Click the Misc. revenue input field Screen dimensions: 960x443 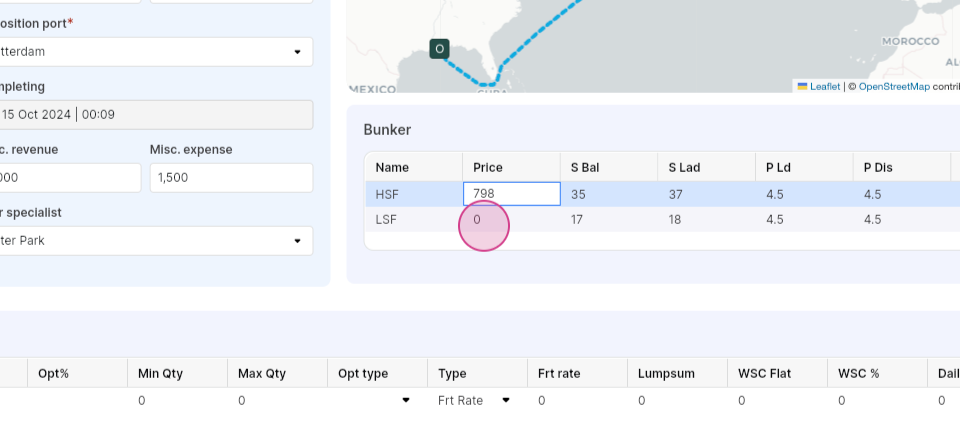click(69, 178)
